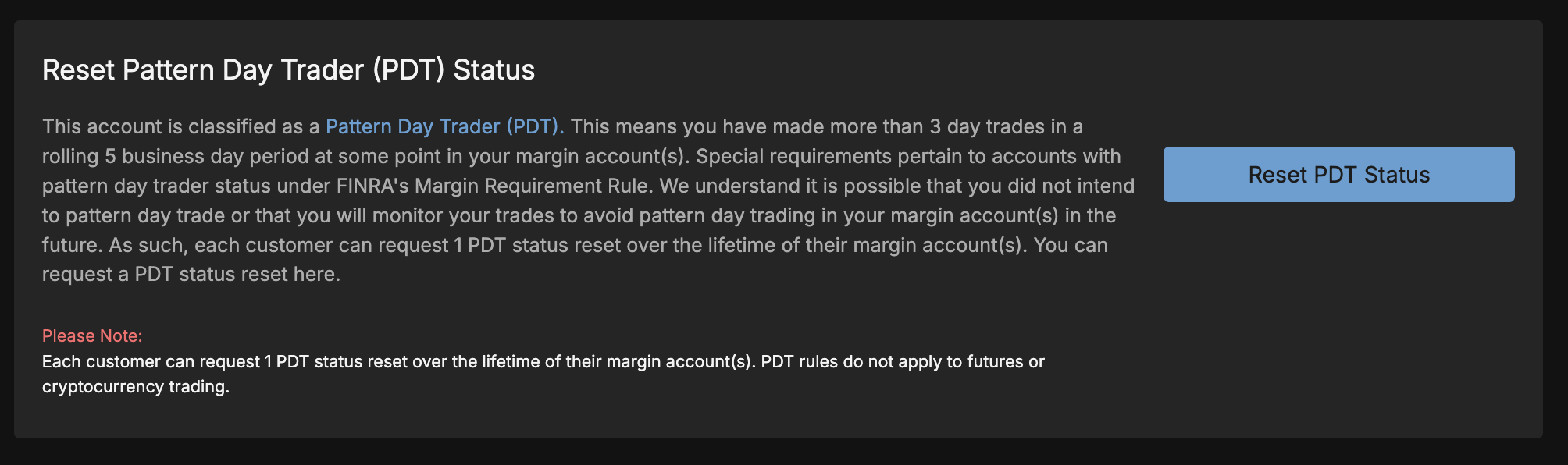1568x465 pixels.
Task: Click the Reset PDT Status button
Action: point(1338,175)
